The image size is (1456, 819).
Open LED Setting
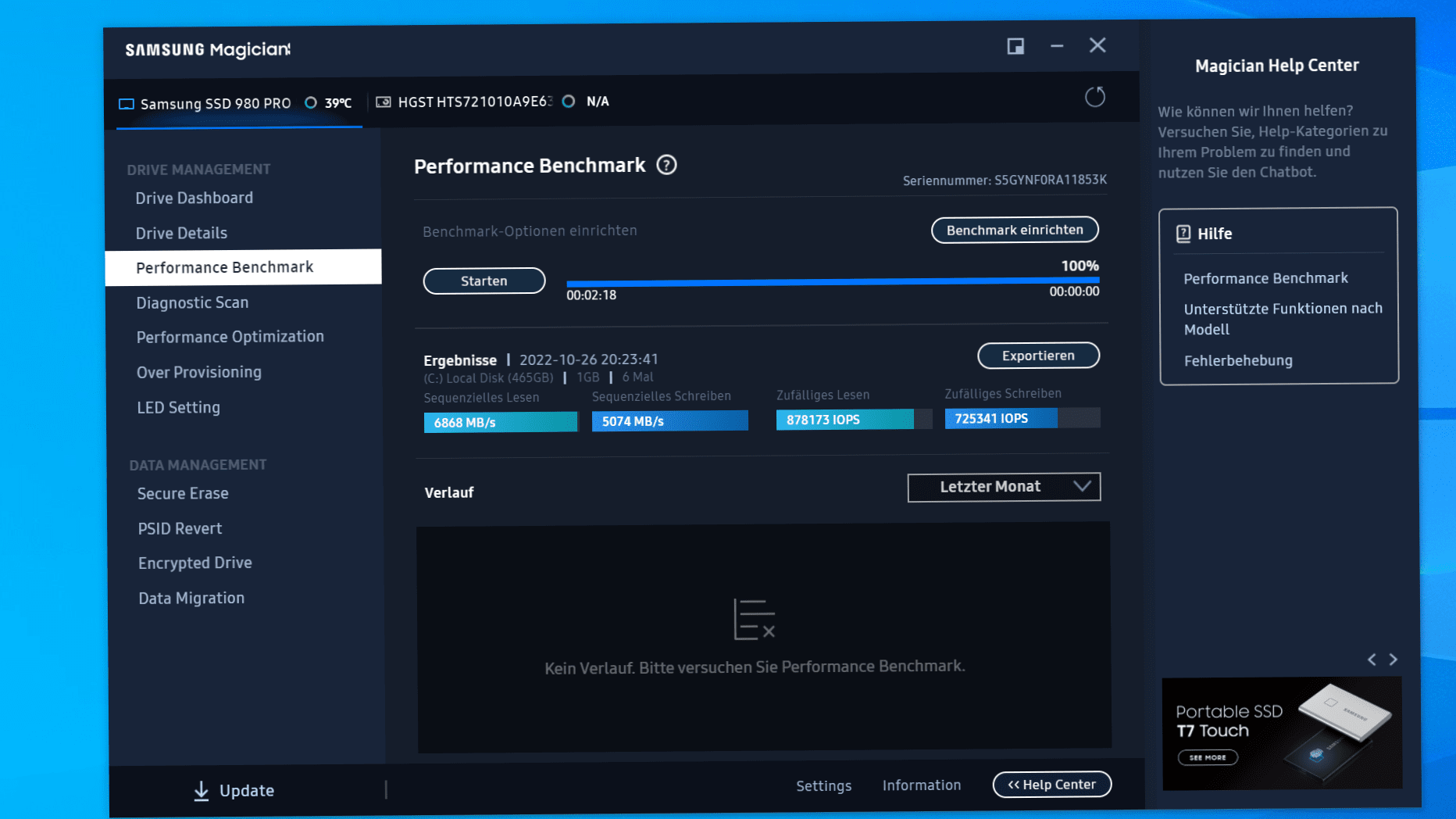coord(178,407)
